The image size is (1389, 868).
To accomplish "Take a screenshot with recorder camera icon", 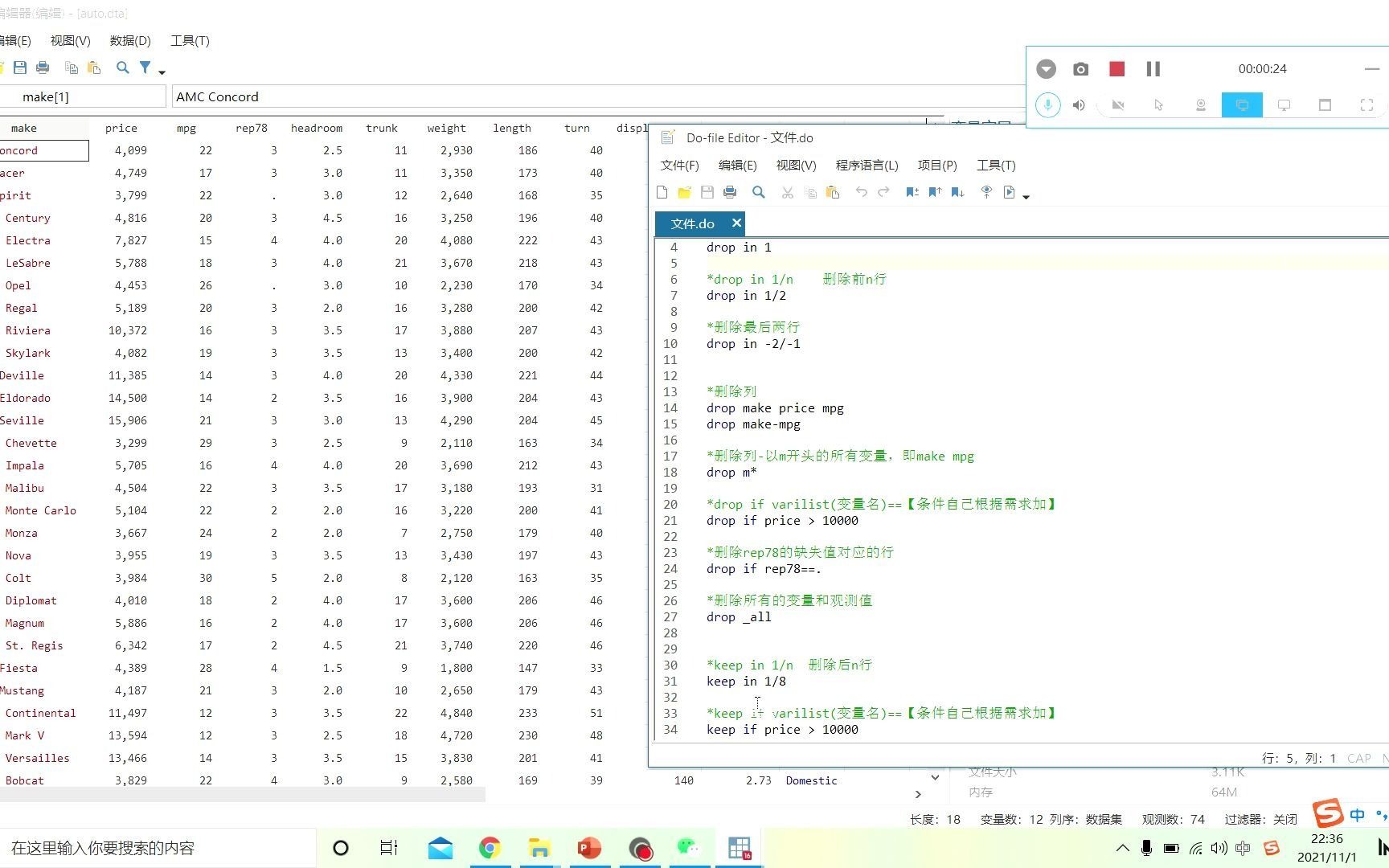I will 1080,69.
